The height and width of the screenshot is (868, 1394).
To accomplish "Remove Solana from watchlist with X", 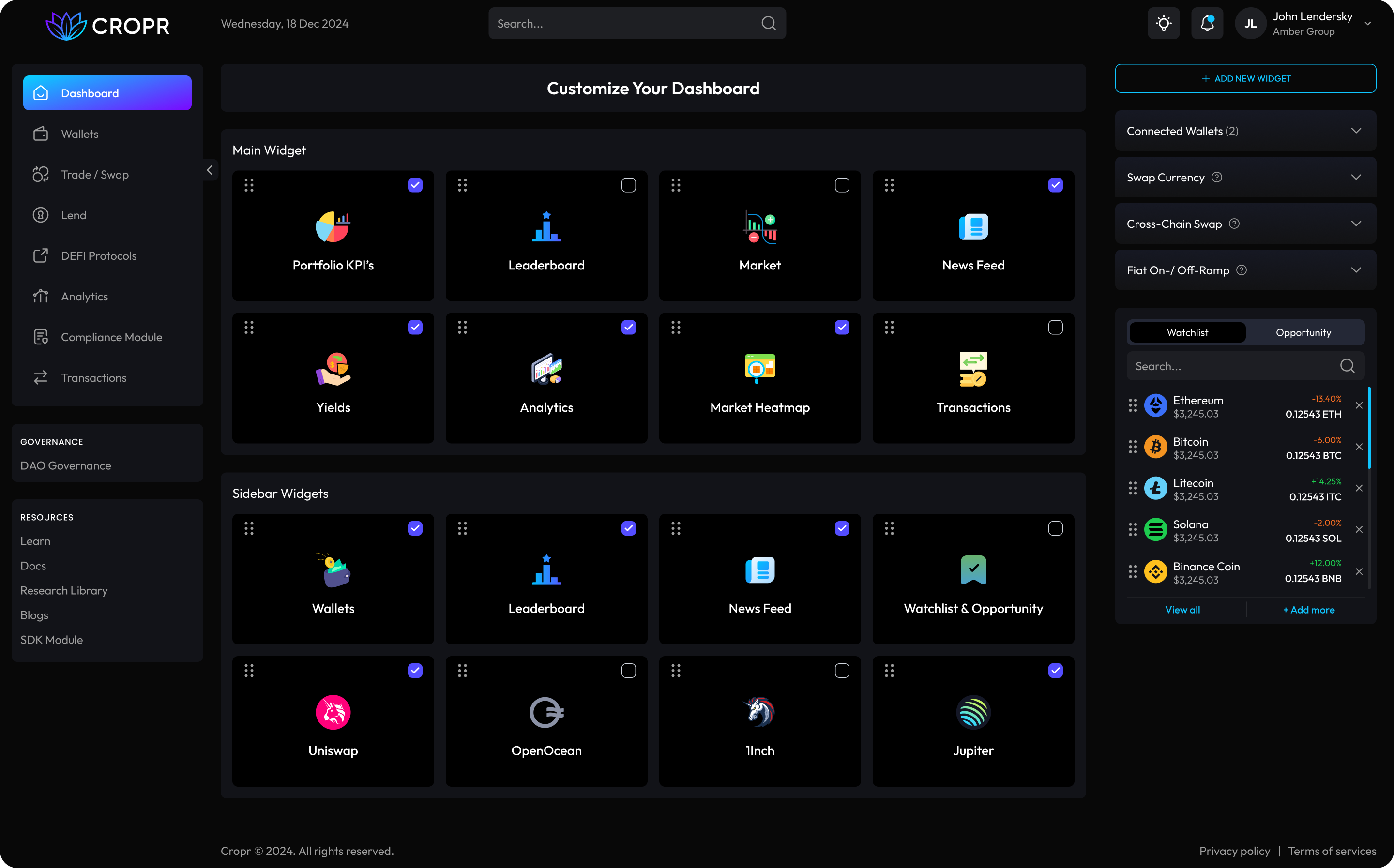I will [1359, 529].
